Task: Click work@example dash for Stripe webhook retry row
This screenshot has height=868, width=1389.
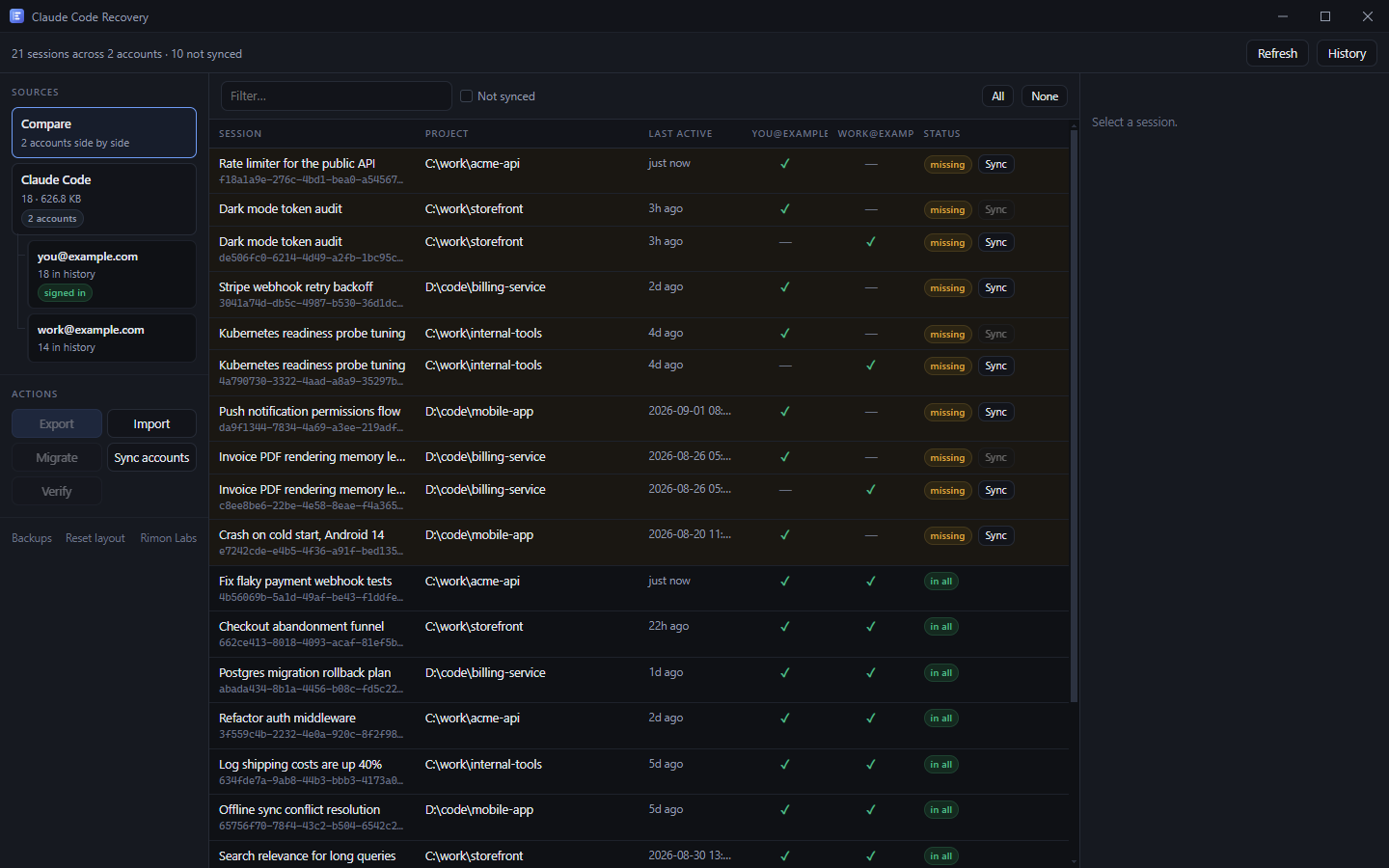Action: pos(871,287)
